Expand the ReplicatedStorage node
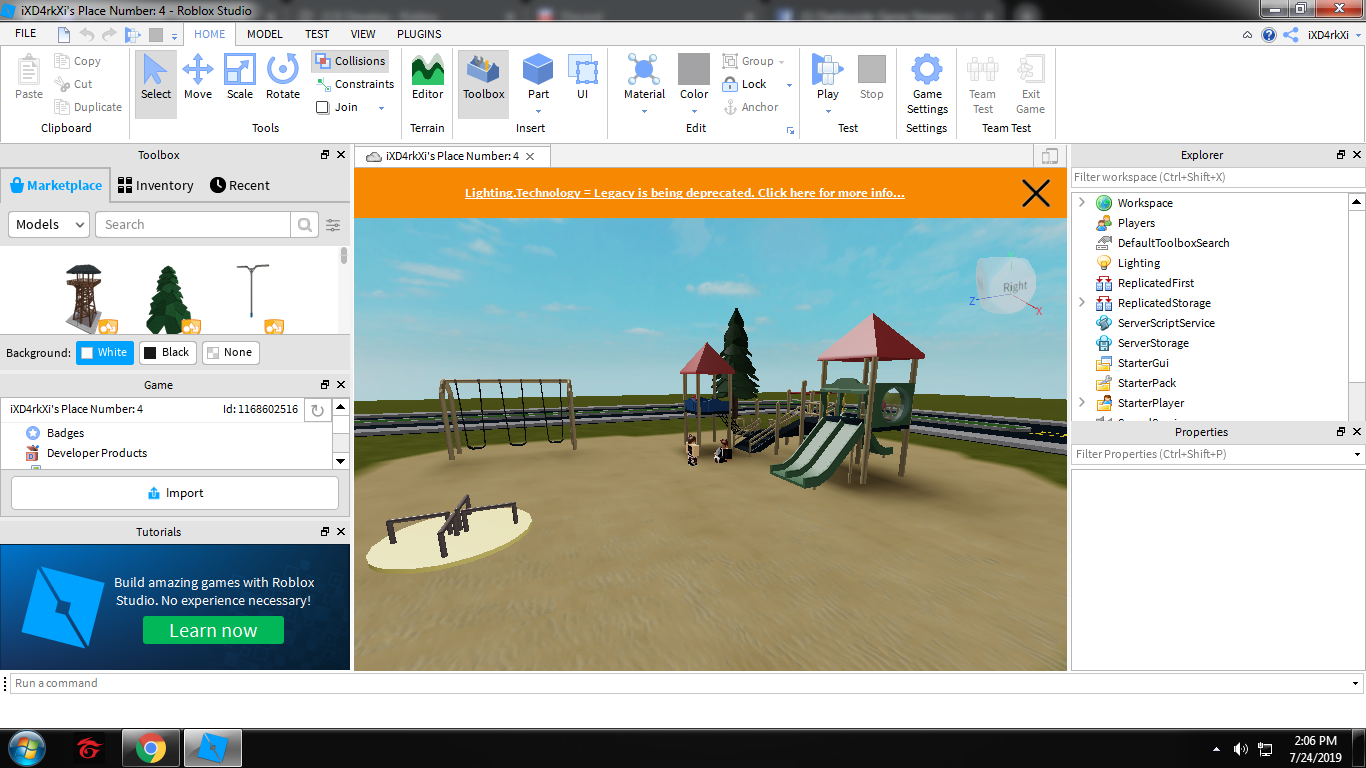This screenshot has height=768, width=1366. coord(1081,303)
